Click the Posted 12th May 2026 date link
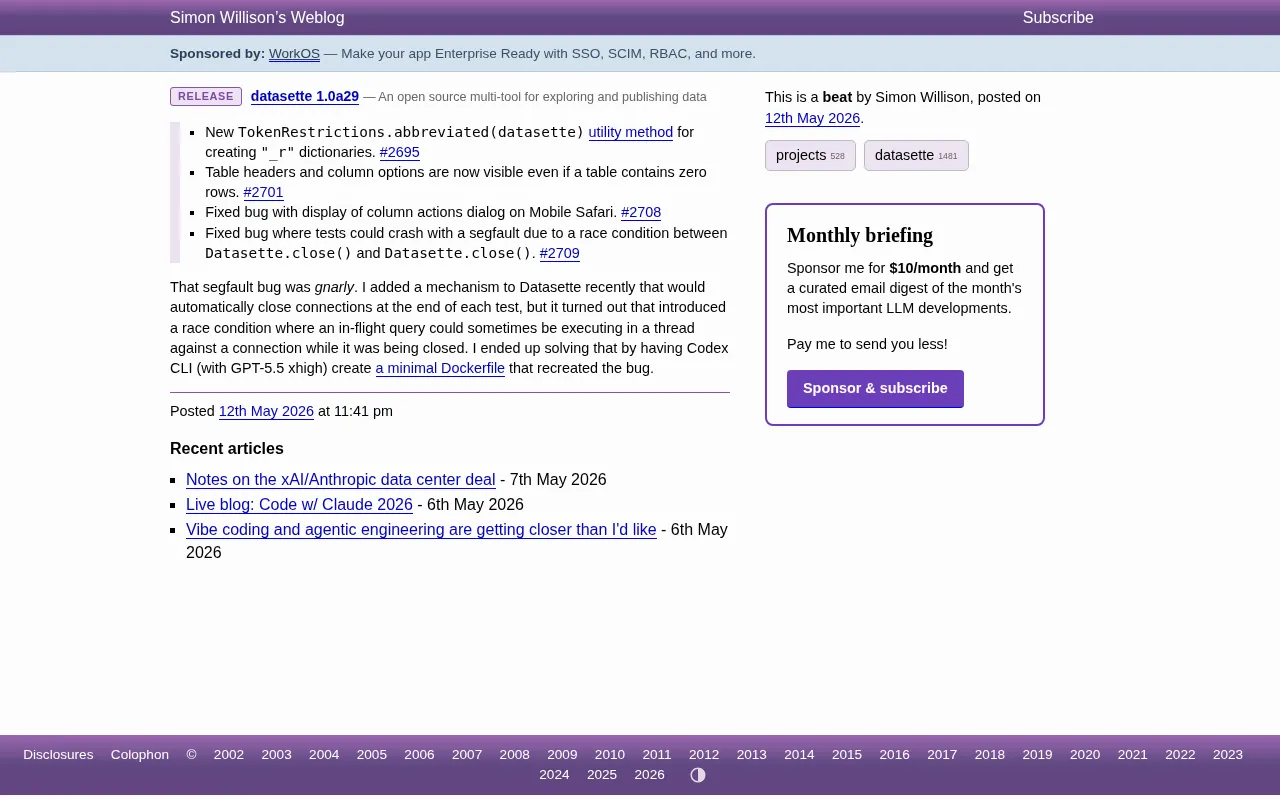The width and height of the screenshot is (1280, 800). [x=266, y=411]
